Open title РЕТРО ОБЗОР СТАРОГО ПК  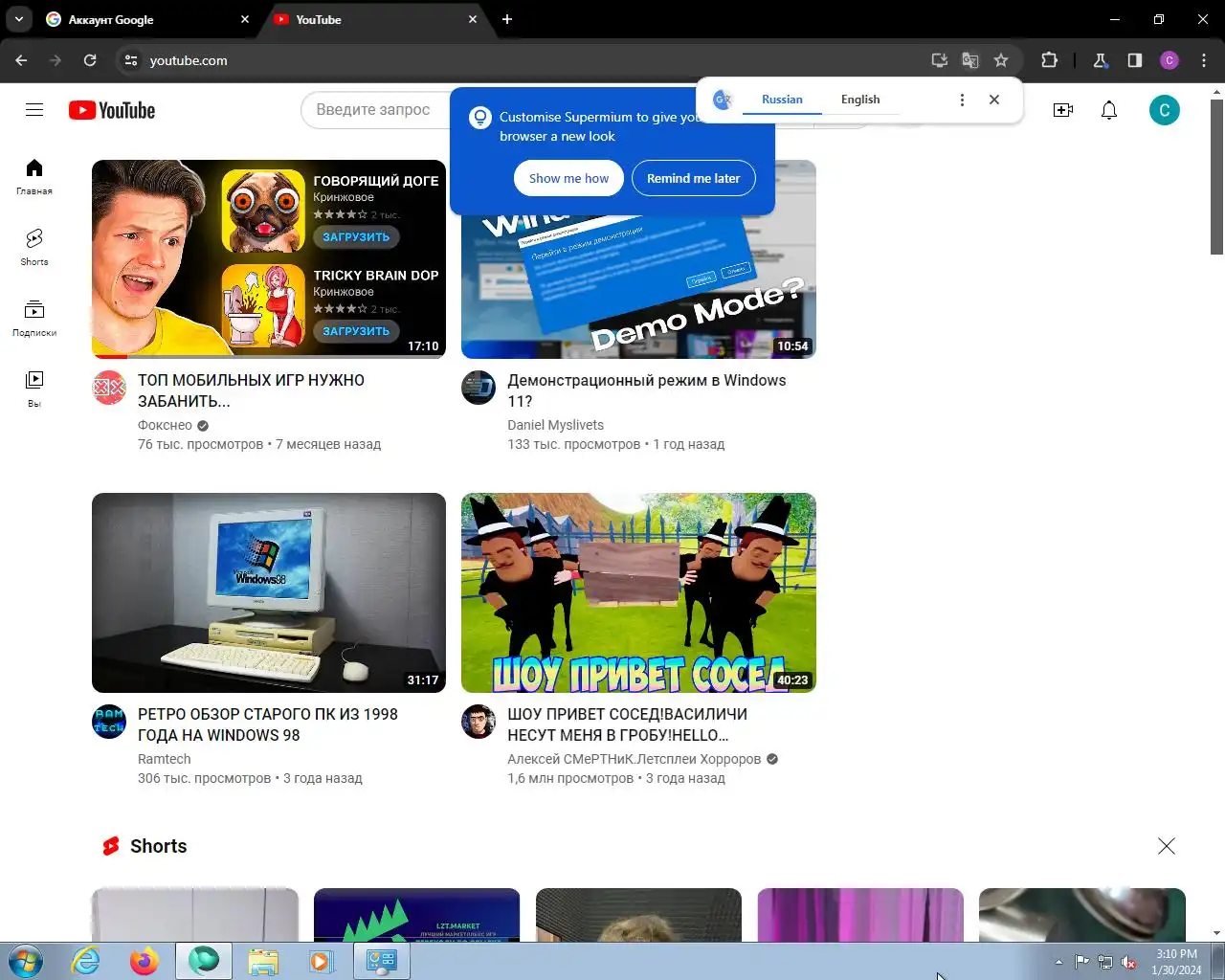(x=268, y=724)
